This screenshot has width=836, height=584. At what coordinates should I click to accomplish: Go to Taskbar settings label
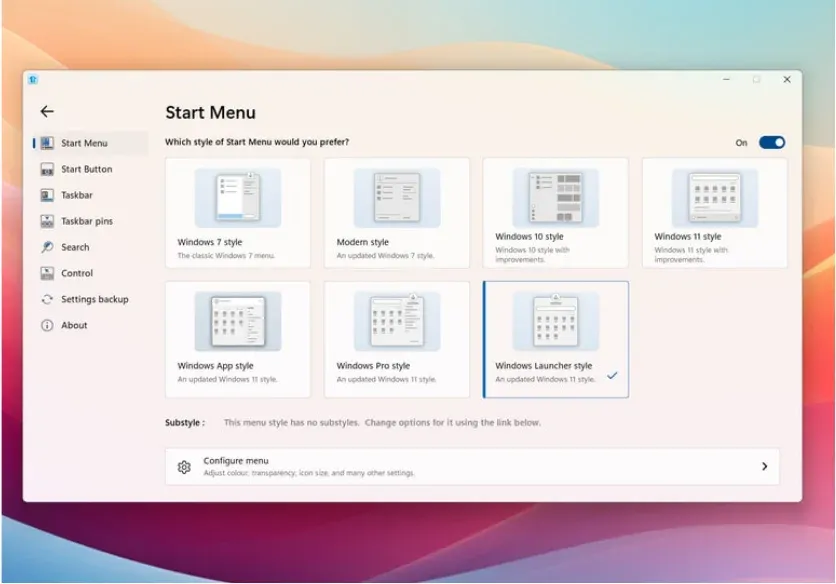point(77,195)
